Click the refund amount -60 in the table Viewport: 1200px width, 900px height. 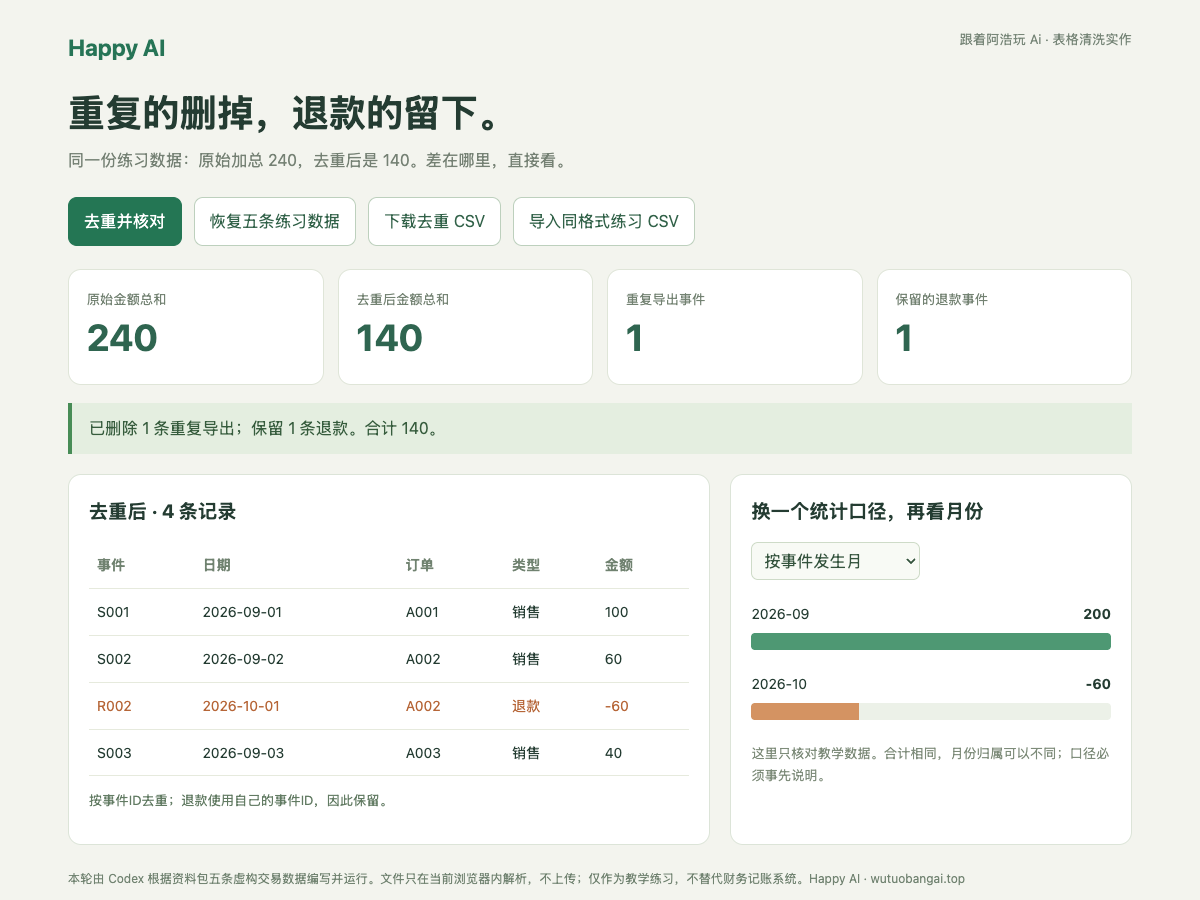(x=617, y=706)
